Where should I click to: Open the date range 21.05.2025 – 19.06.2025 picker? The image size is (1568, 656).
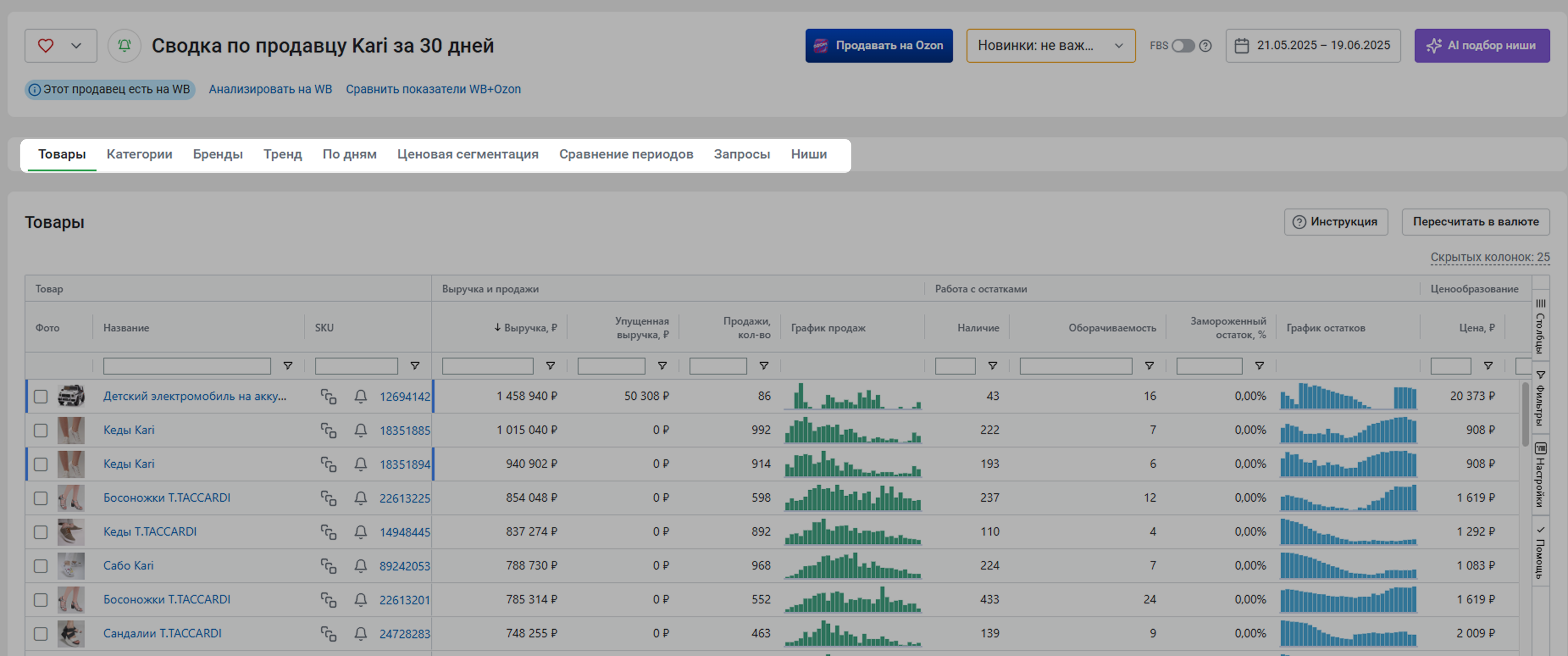click(x=1313, y=46)
